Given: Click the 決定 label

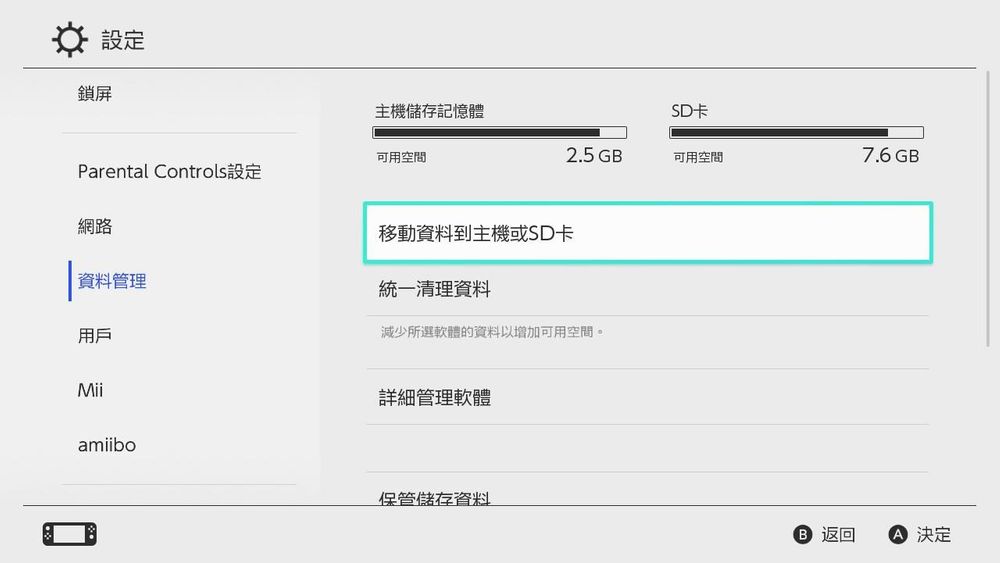Looking at the screenshot, I should tap(934, 534).
